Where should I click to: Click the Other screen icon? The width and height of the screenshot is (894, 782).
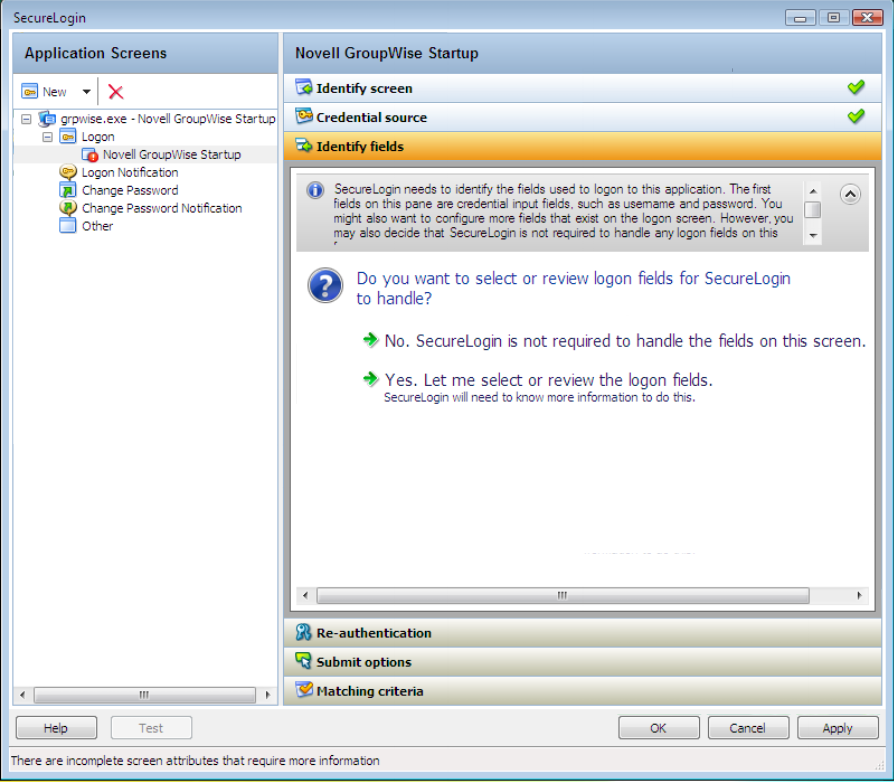pyautogui.click(x=68, y=226)
